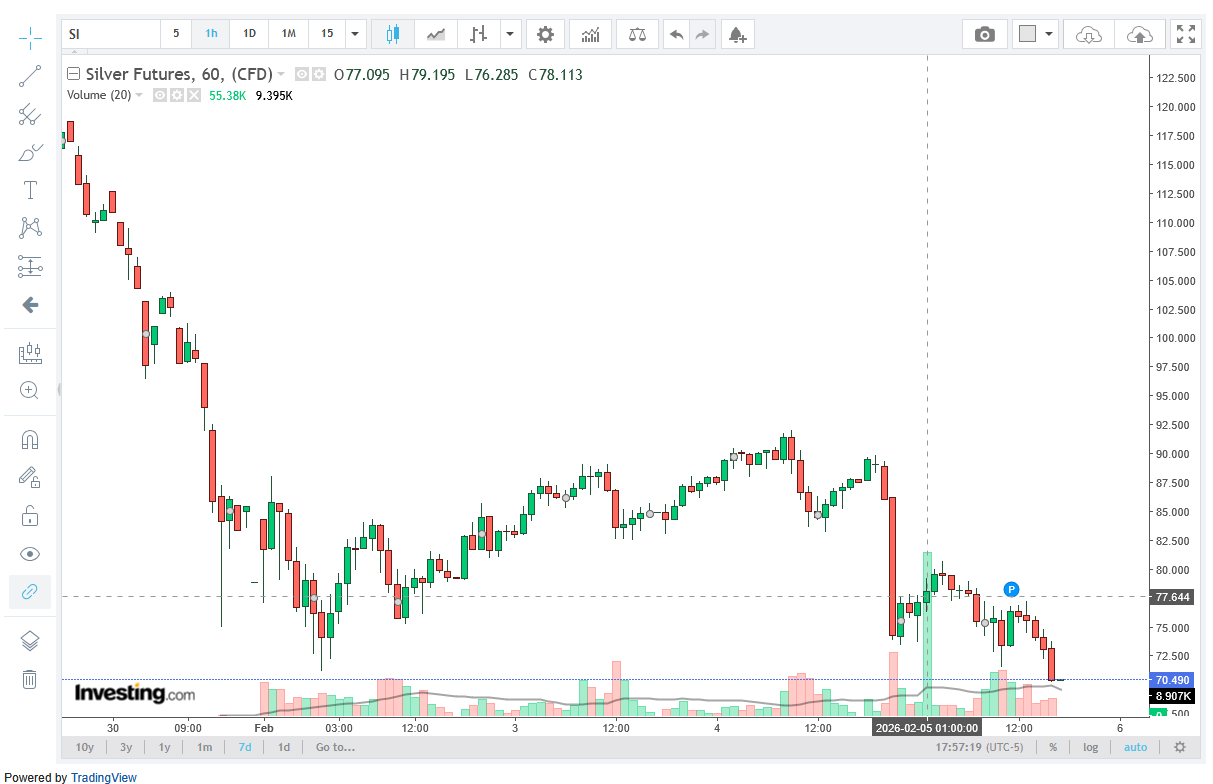Open Silver Futures series format settings
Image resolution: width=1213 pixels, height=784 pixels.
[x=318, y=74]
